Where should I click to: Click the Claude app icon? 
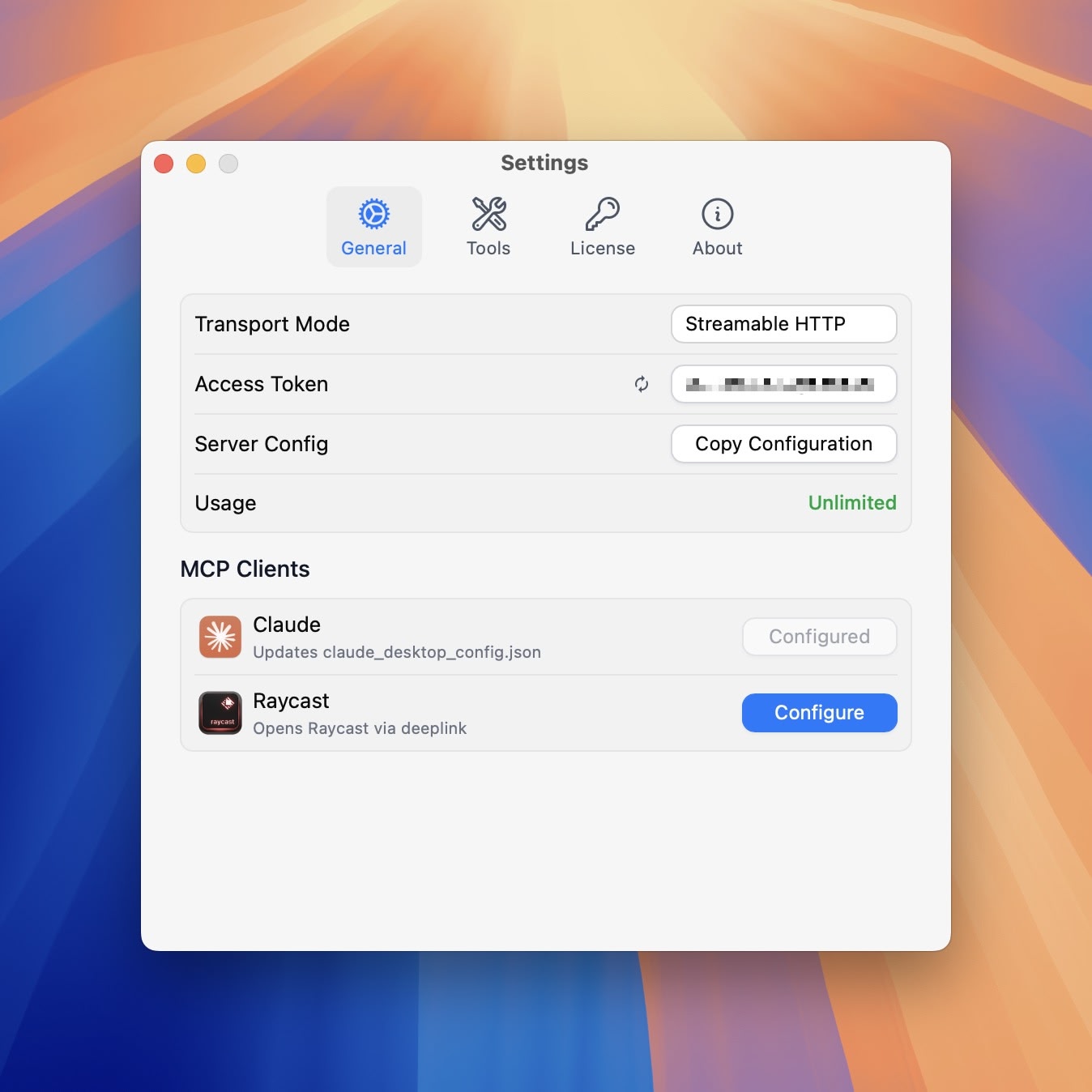220,637
